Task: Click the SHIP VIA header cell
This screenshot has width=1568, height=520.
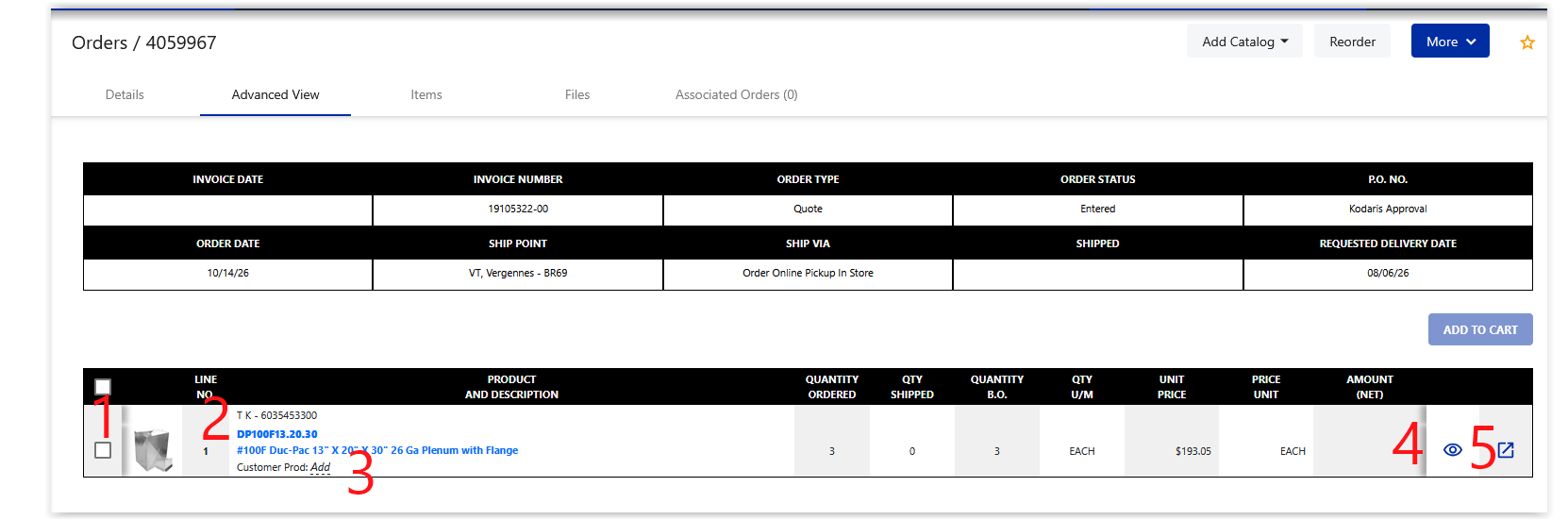Action: (x=808, y=243)
